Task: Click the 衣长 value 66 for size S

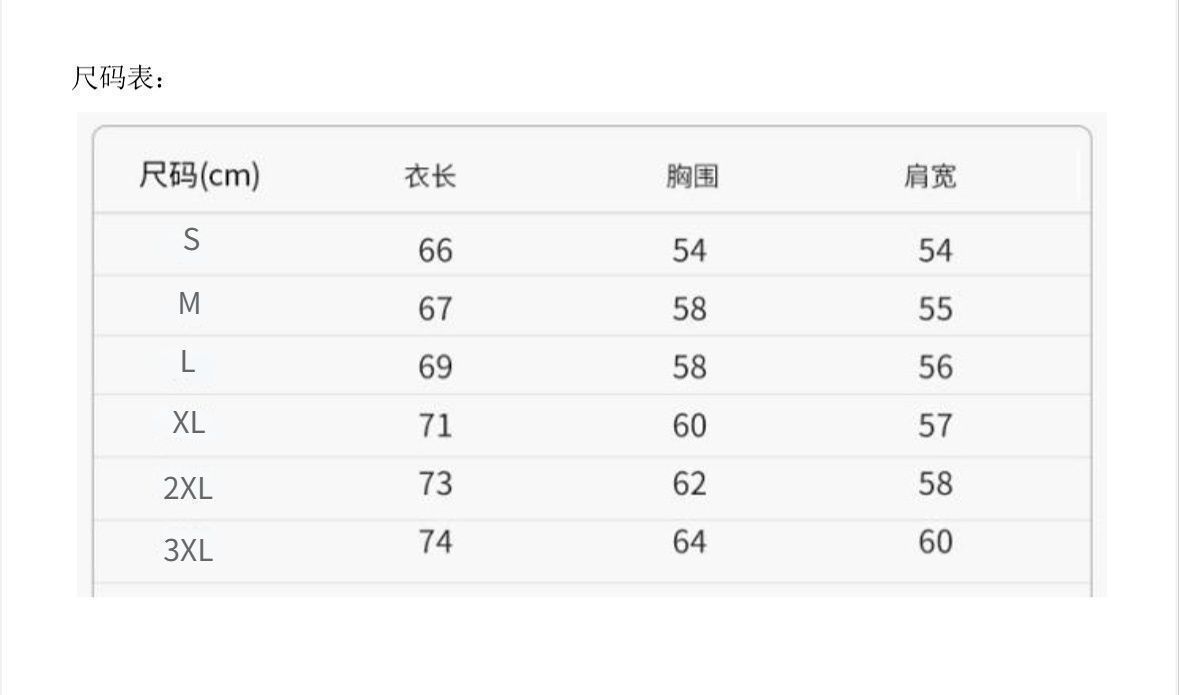Action: click(435, 250)
